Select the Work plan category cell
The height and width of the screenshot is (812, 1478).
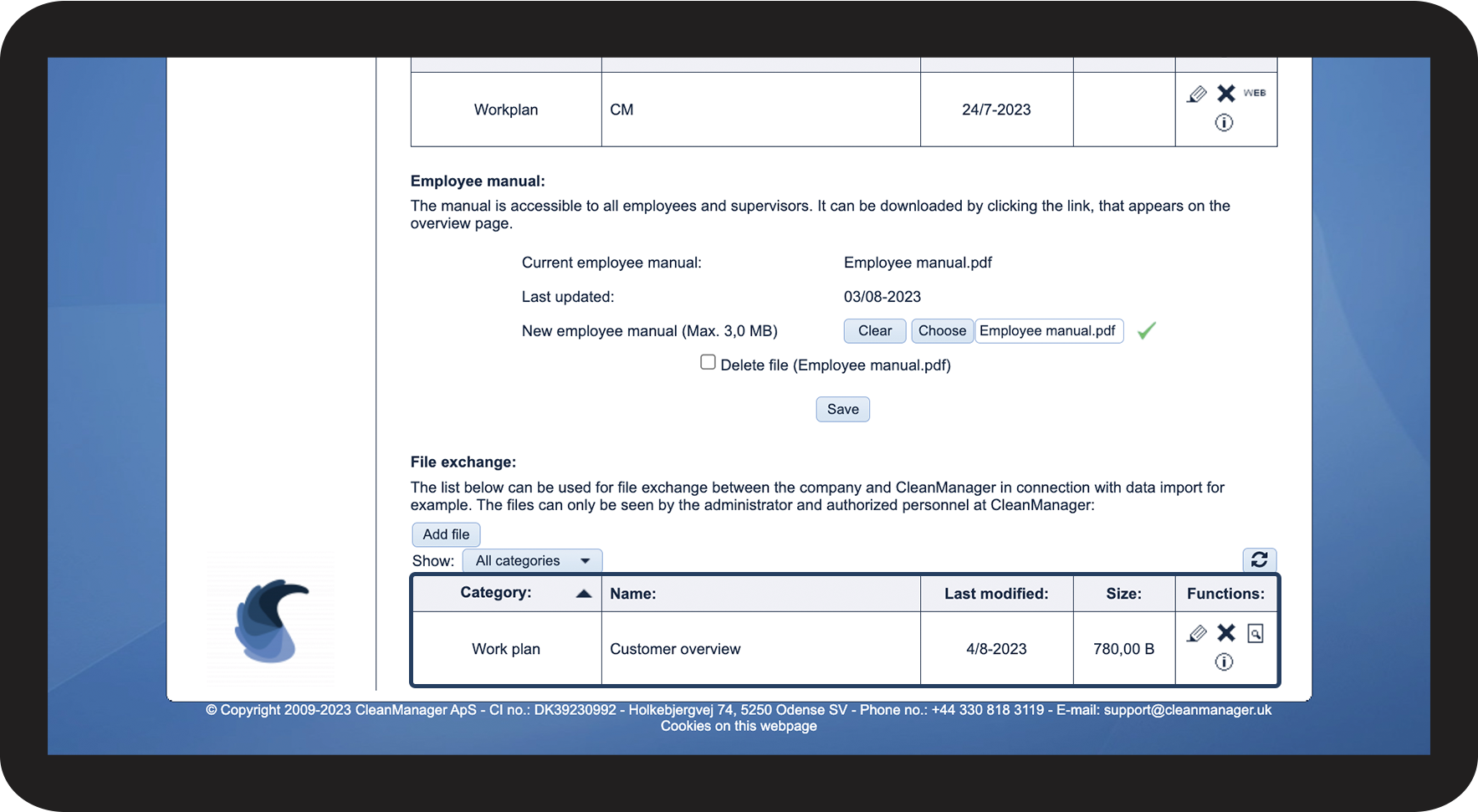[506, 649]
